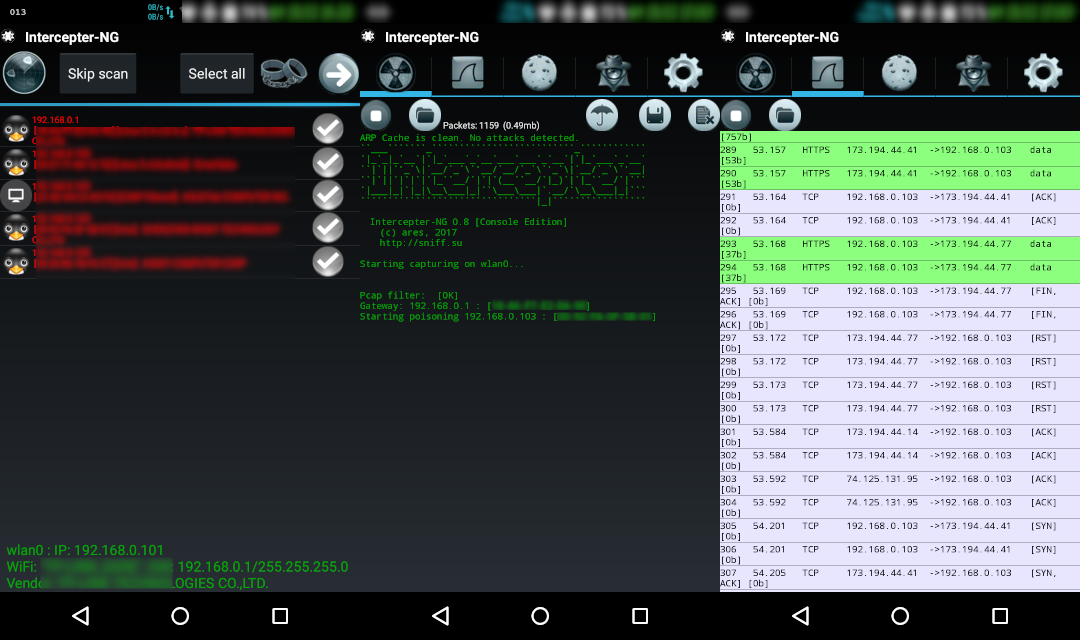Open gear settings tab on console screen
Image resolution: width=1080 pixels, height=640 pixels.
pos(683,73)
